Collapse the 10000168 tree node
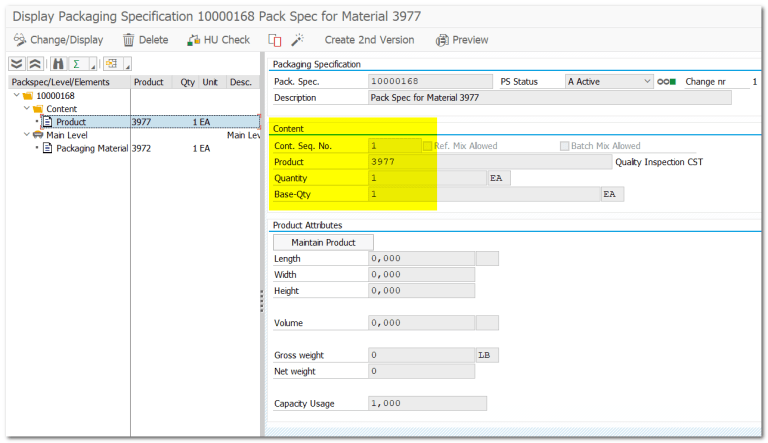768x443 pixels. tap(17, 96)
